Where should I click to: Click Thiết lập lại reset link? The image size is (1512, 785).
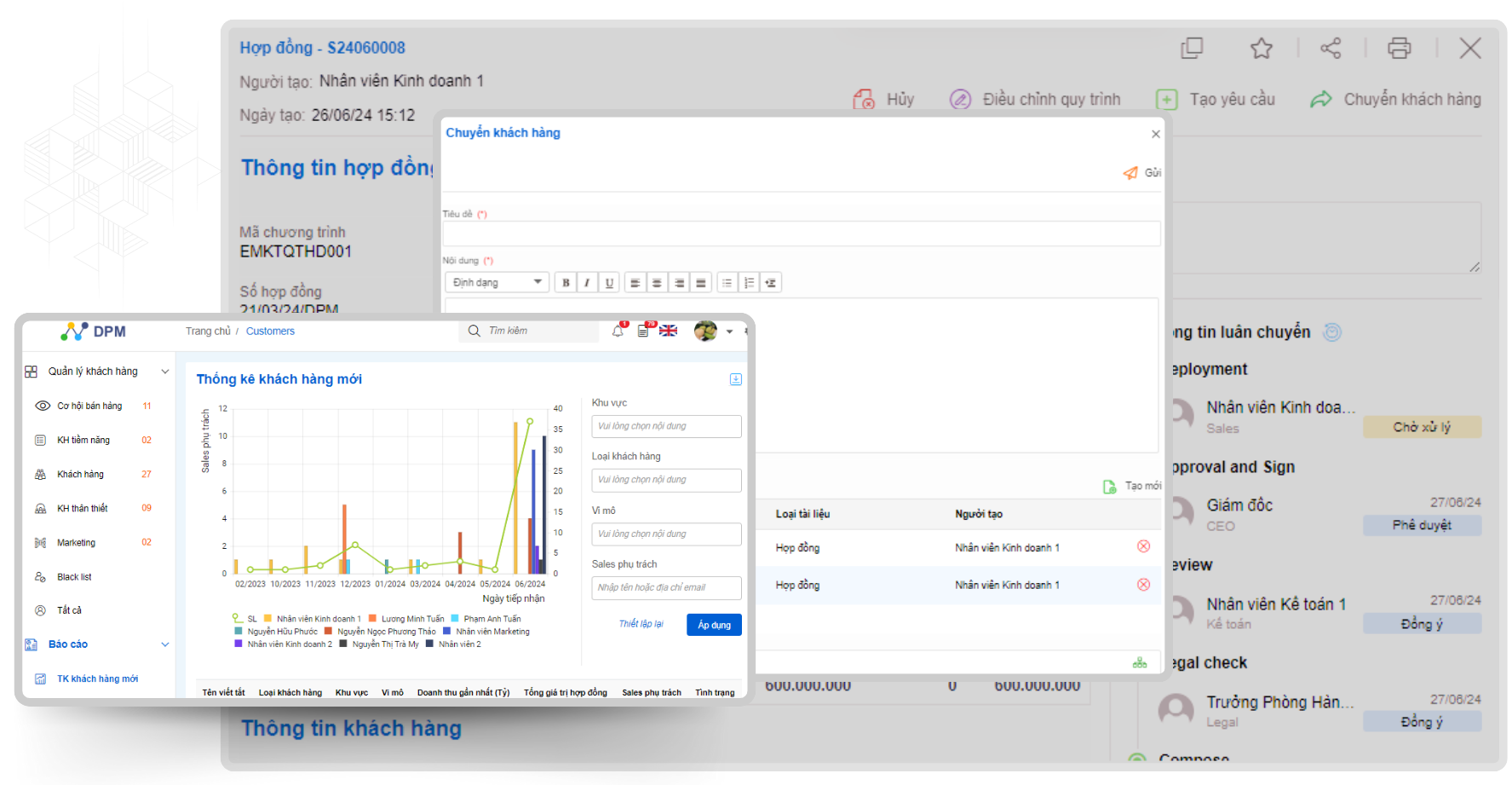pyautogui.click(x=641, y=625)
